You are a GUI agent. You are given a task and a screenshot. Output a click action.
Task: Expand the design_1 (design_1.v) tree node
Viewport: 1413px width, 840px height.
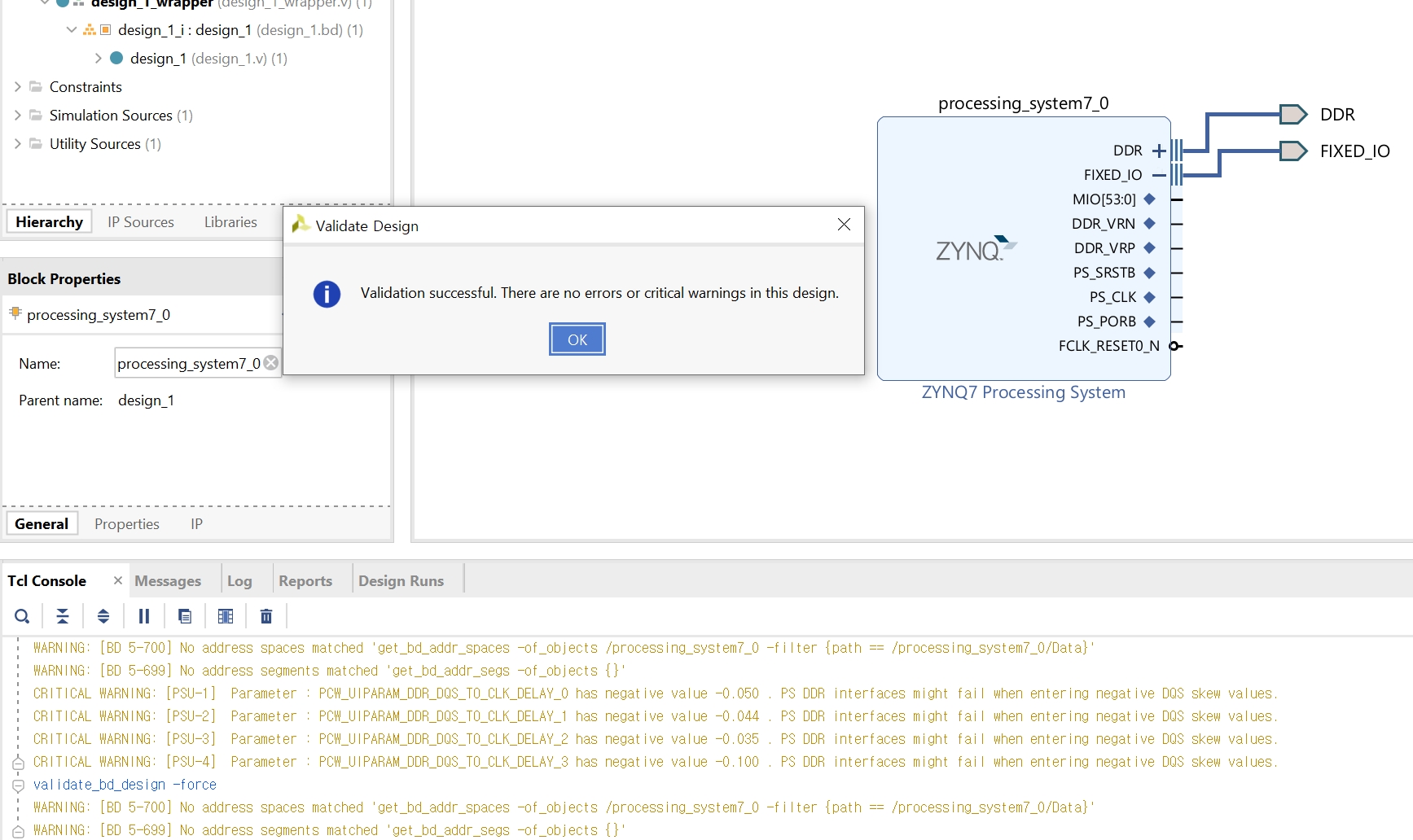tap(98, 58)
